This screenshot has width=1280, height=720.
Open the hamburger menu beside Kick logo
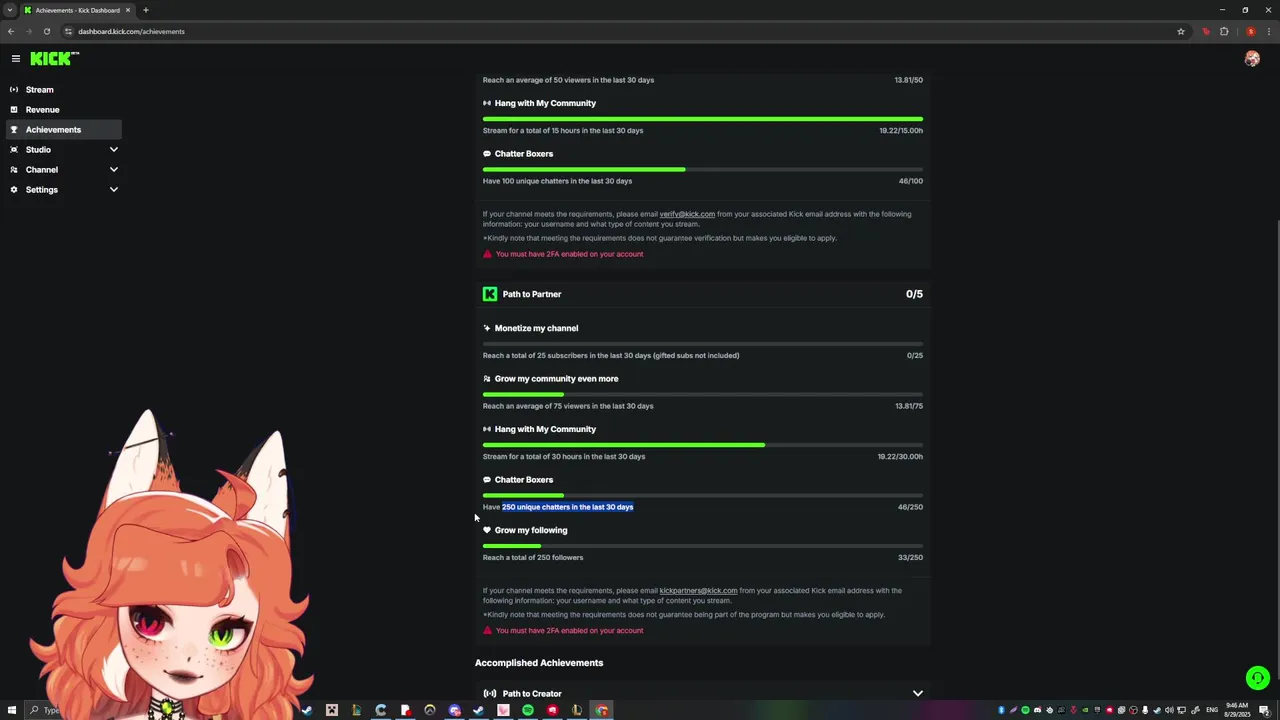coord(15,59)
